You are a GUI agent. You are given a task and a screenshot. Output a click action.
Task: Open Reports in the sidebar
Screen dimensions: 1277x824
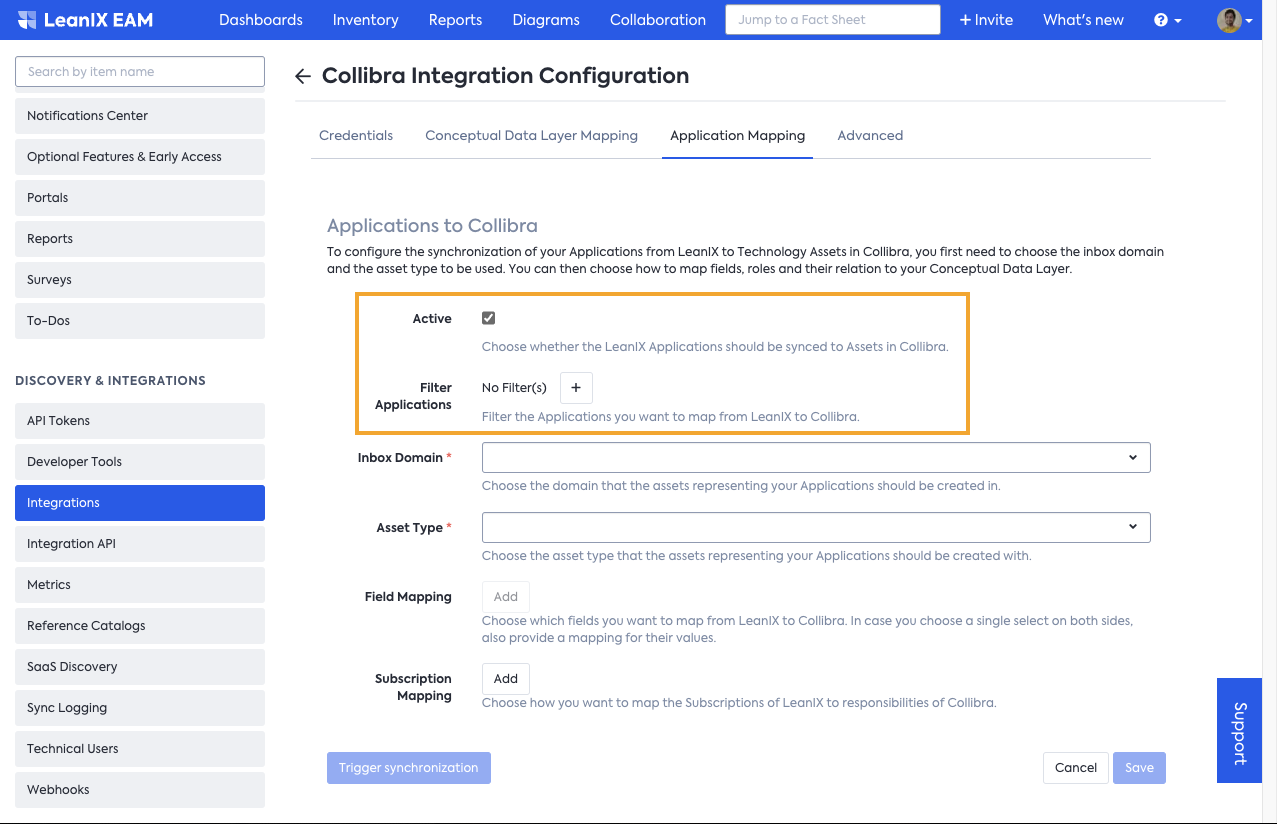140,239
